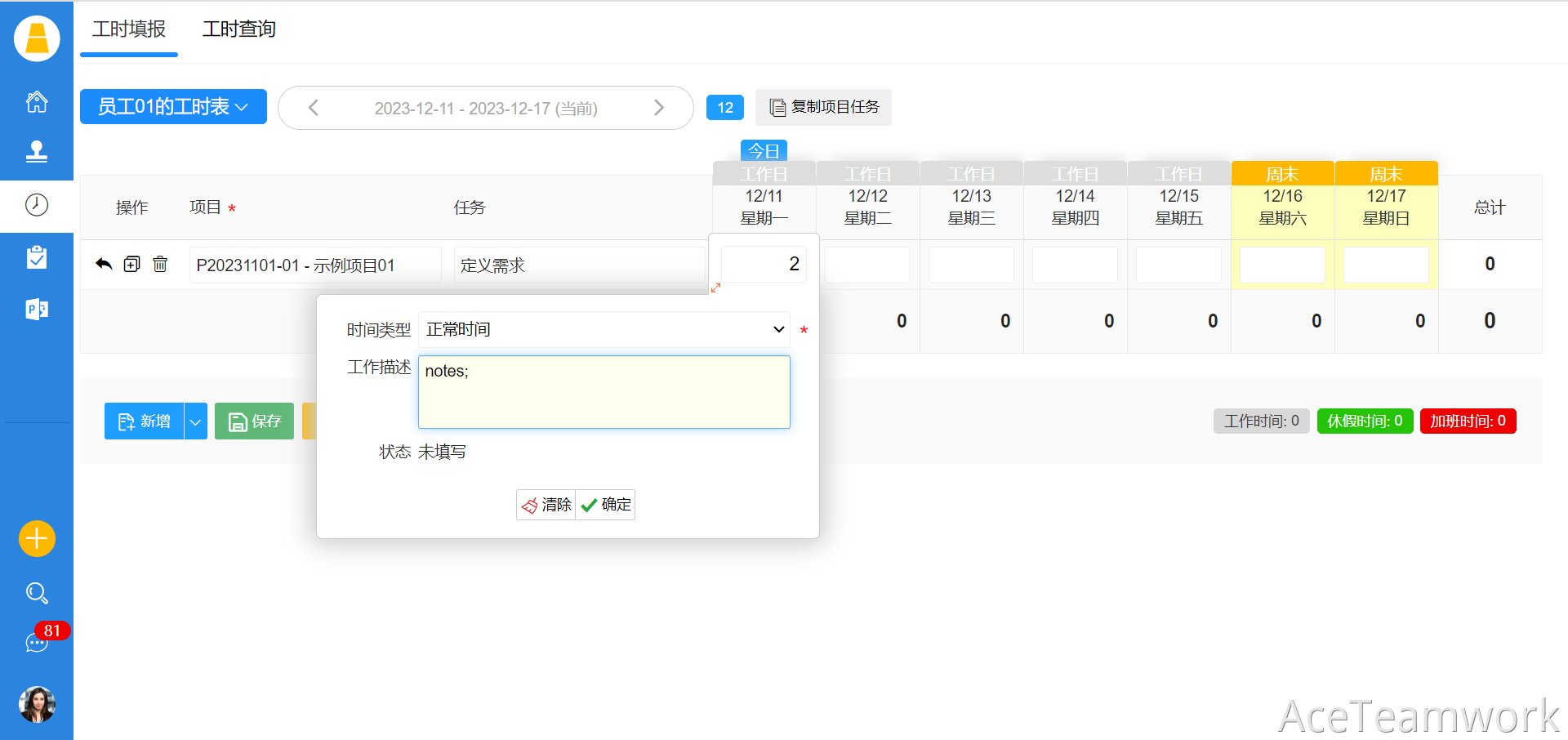Viewport: 1568px width, 740px height.
Task: Click the home icon in sidebar
Action: point(37,102)
